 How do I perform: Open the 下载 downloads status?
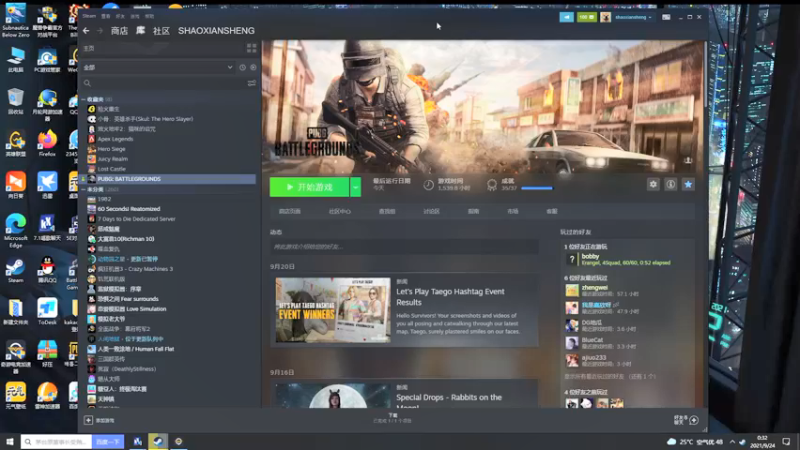(392, 418)
